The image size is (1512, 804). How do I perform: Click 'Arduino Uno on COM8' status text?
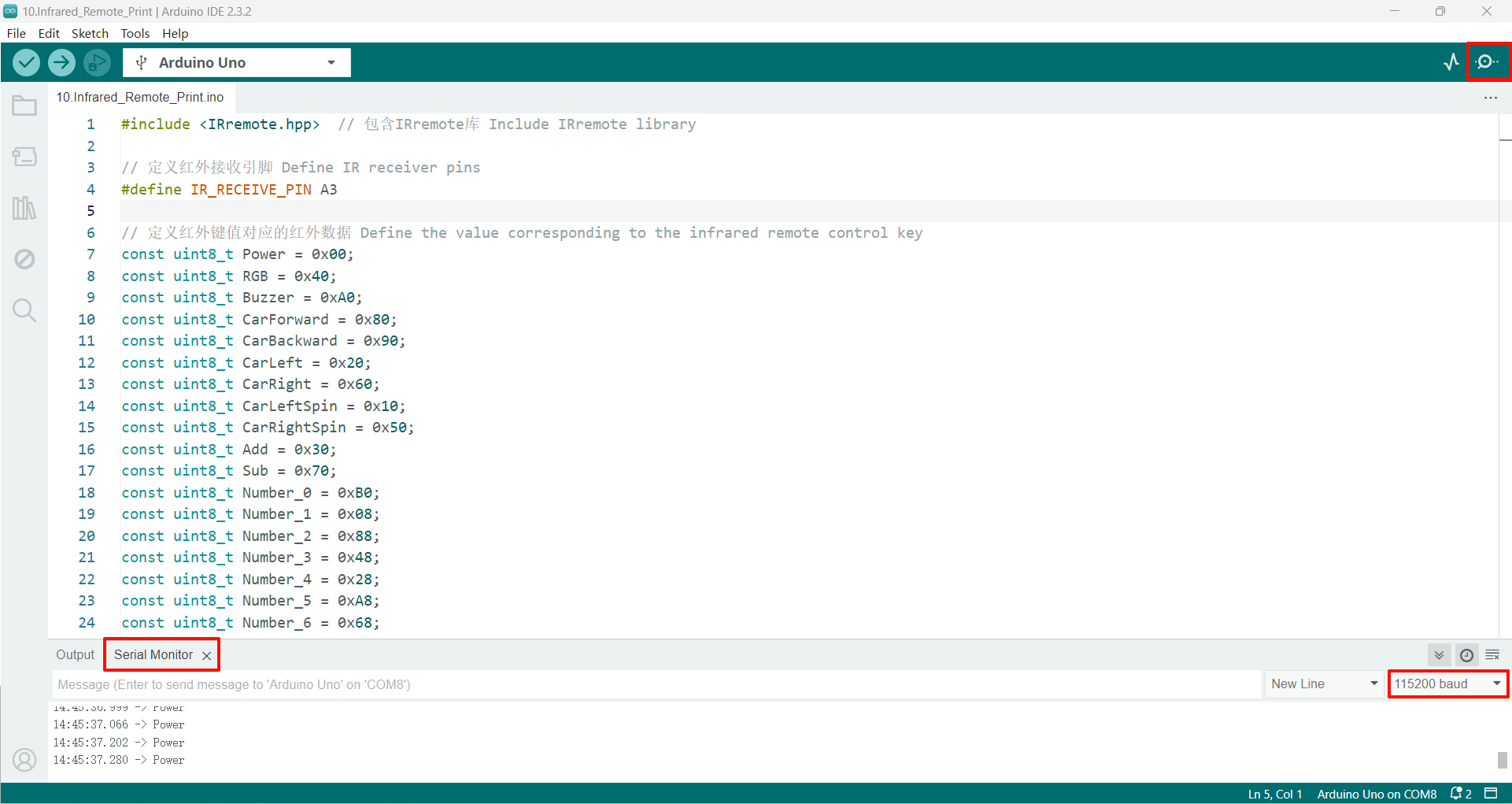pos(1377,794)
